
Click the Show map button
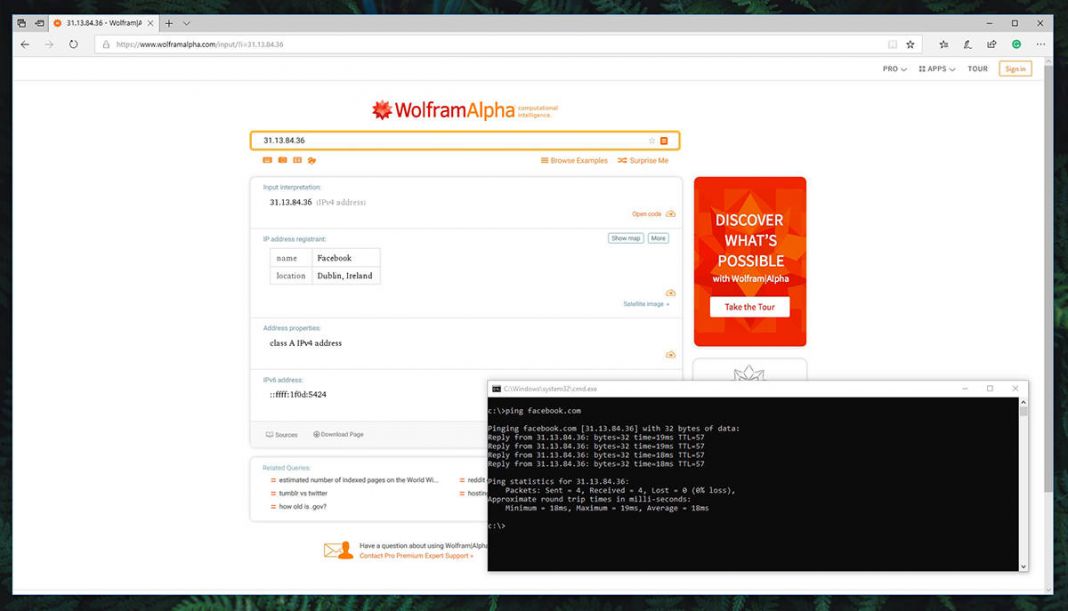coord(625,238)
